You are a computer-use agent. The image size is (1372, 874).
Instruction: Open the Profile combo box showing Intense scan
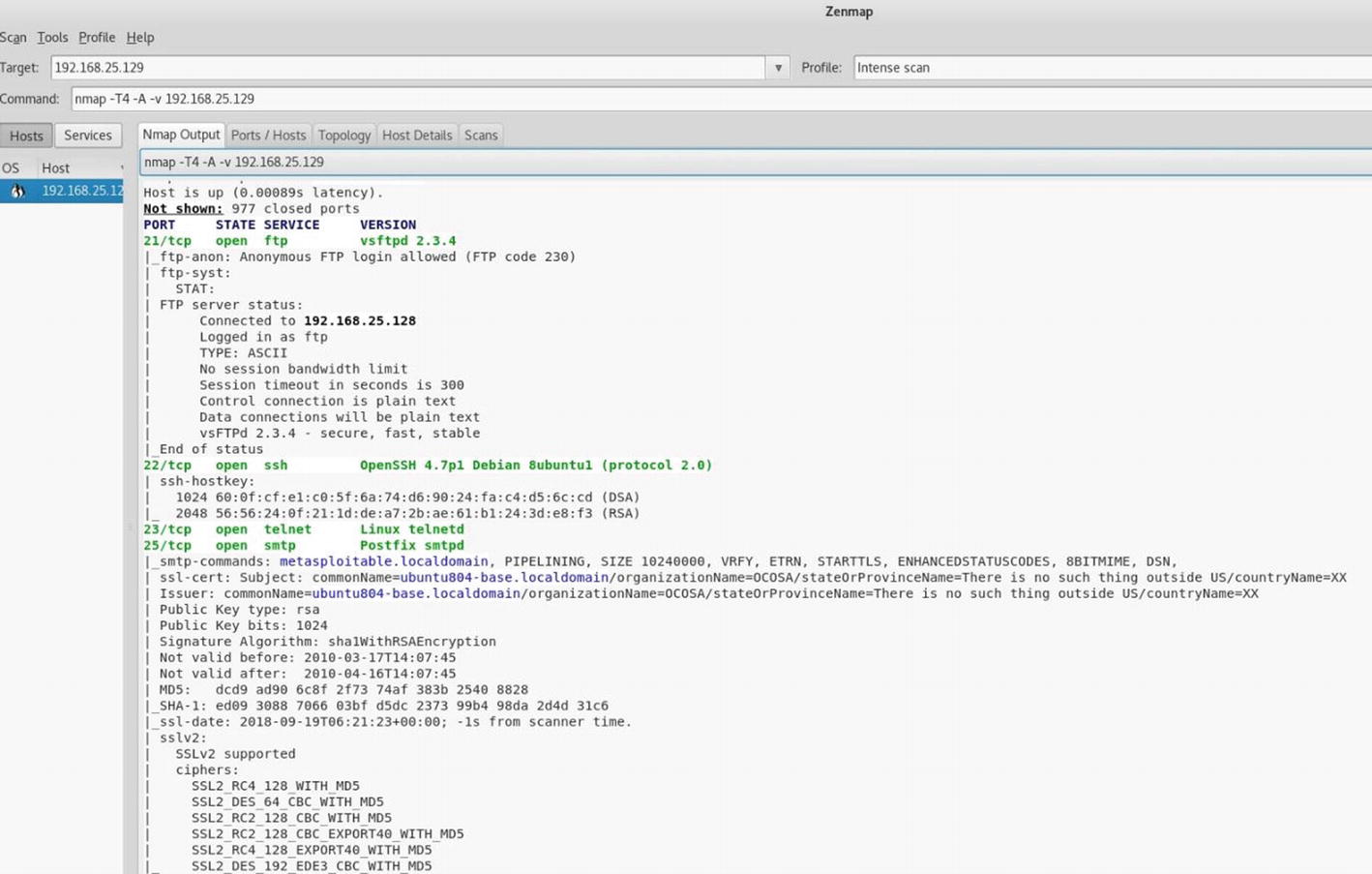pyautogui.click(x=1112, y=68)
